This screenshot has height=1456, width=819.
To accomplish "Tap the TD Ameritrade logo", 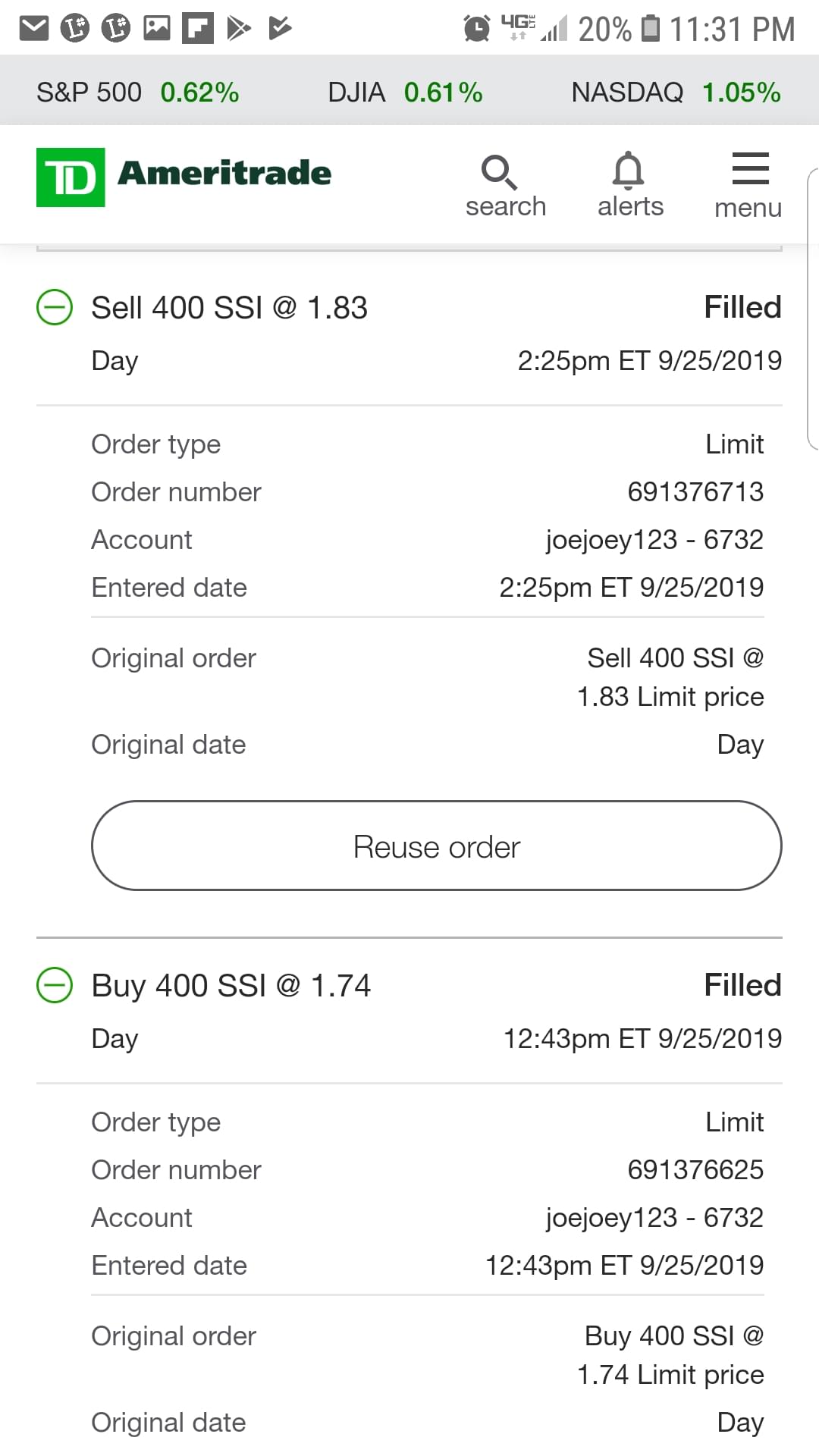I will (x=184, y=177).
